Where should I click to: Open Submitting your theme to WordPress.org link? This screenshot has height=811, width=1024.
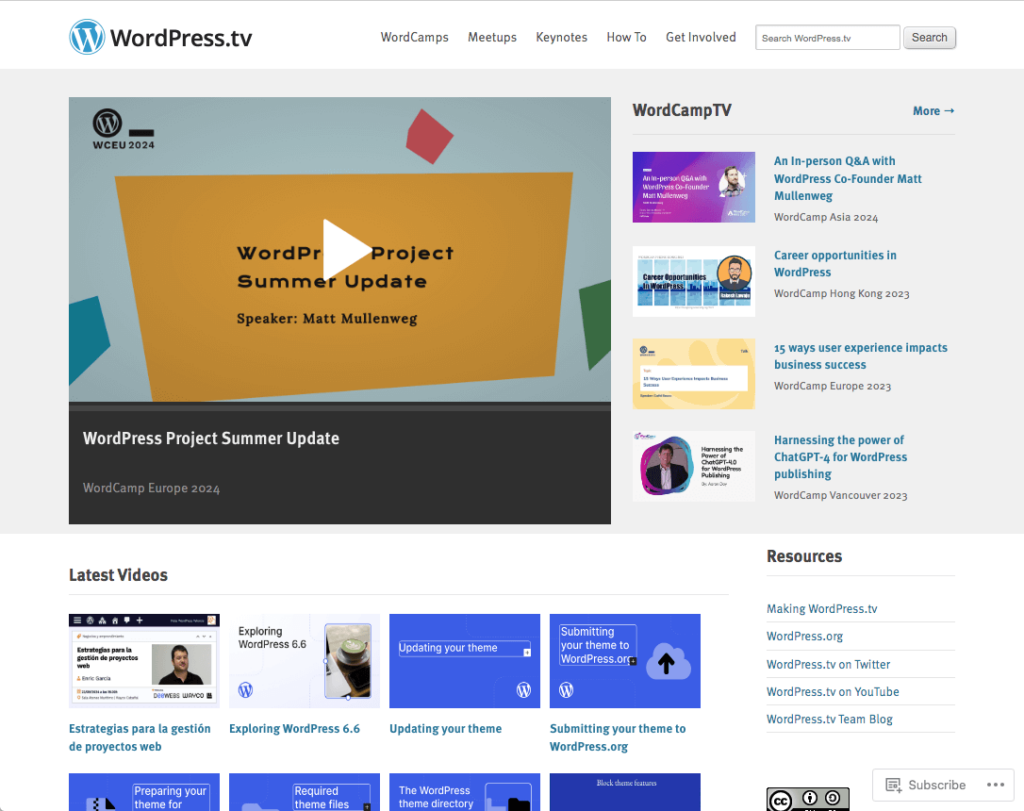click(x=618, y=737)
